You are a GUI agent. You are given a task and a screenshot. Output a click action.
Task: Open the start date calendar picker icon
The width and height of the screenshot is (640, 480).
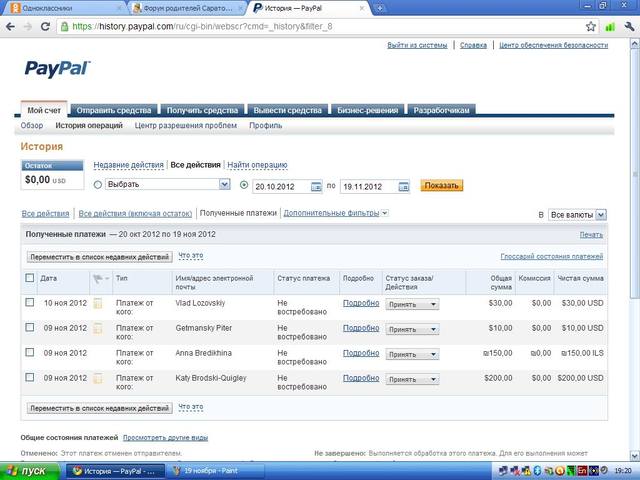[316, 187]
